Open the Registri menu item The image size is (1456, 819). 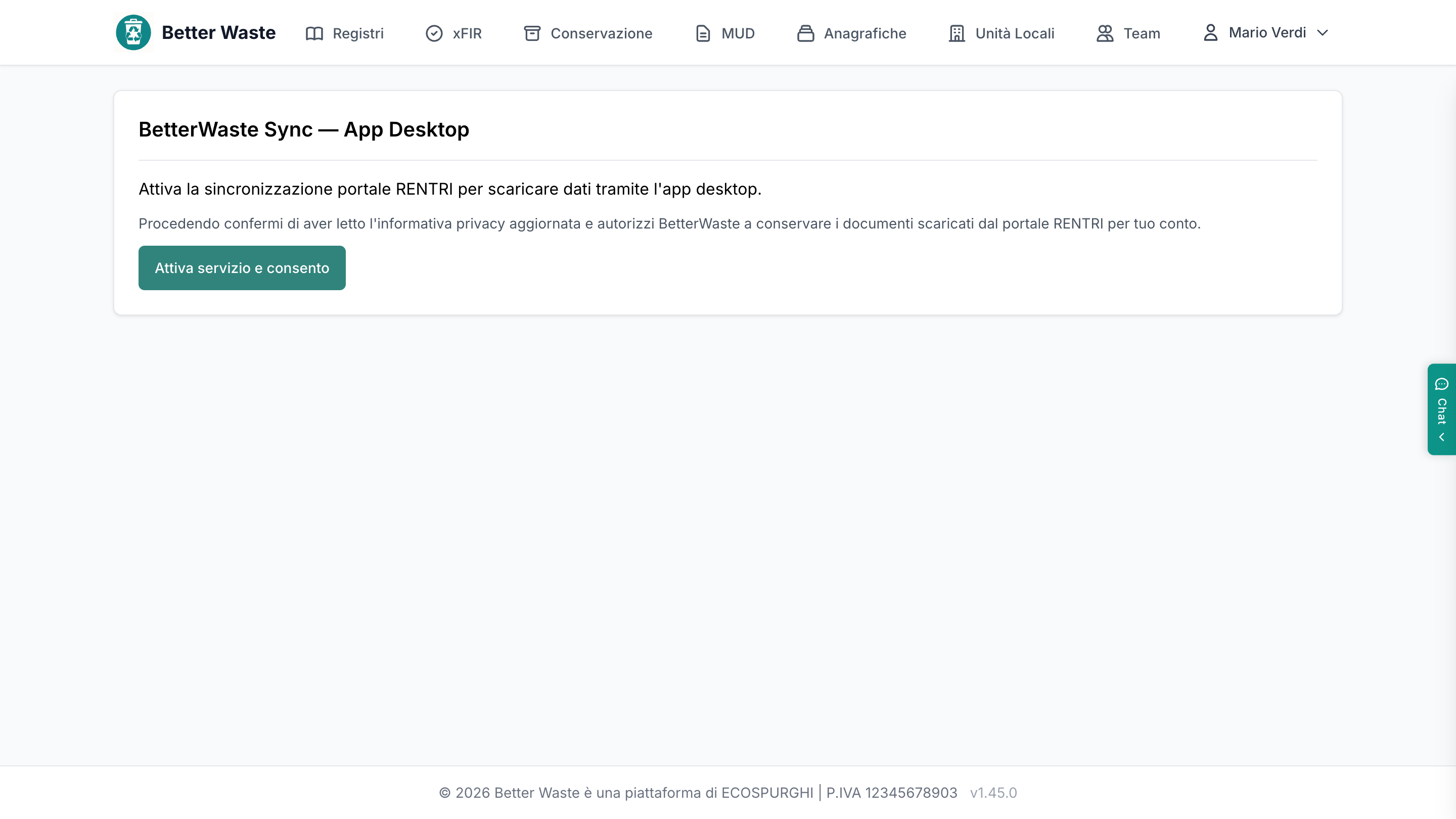(x=344, y=33)
